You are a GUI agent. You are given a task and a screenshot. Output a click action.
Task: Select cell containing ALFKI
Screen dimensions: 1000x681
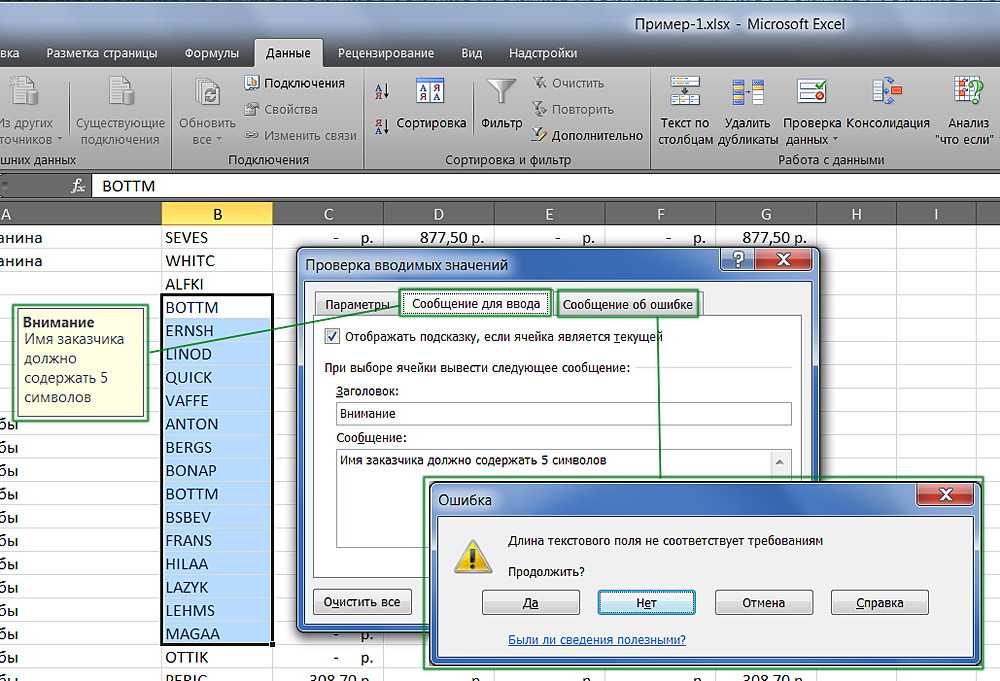pyautogui.click(x=217, y=284)
